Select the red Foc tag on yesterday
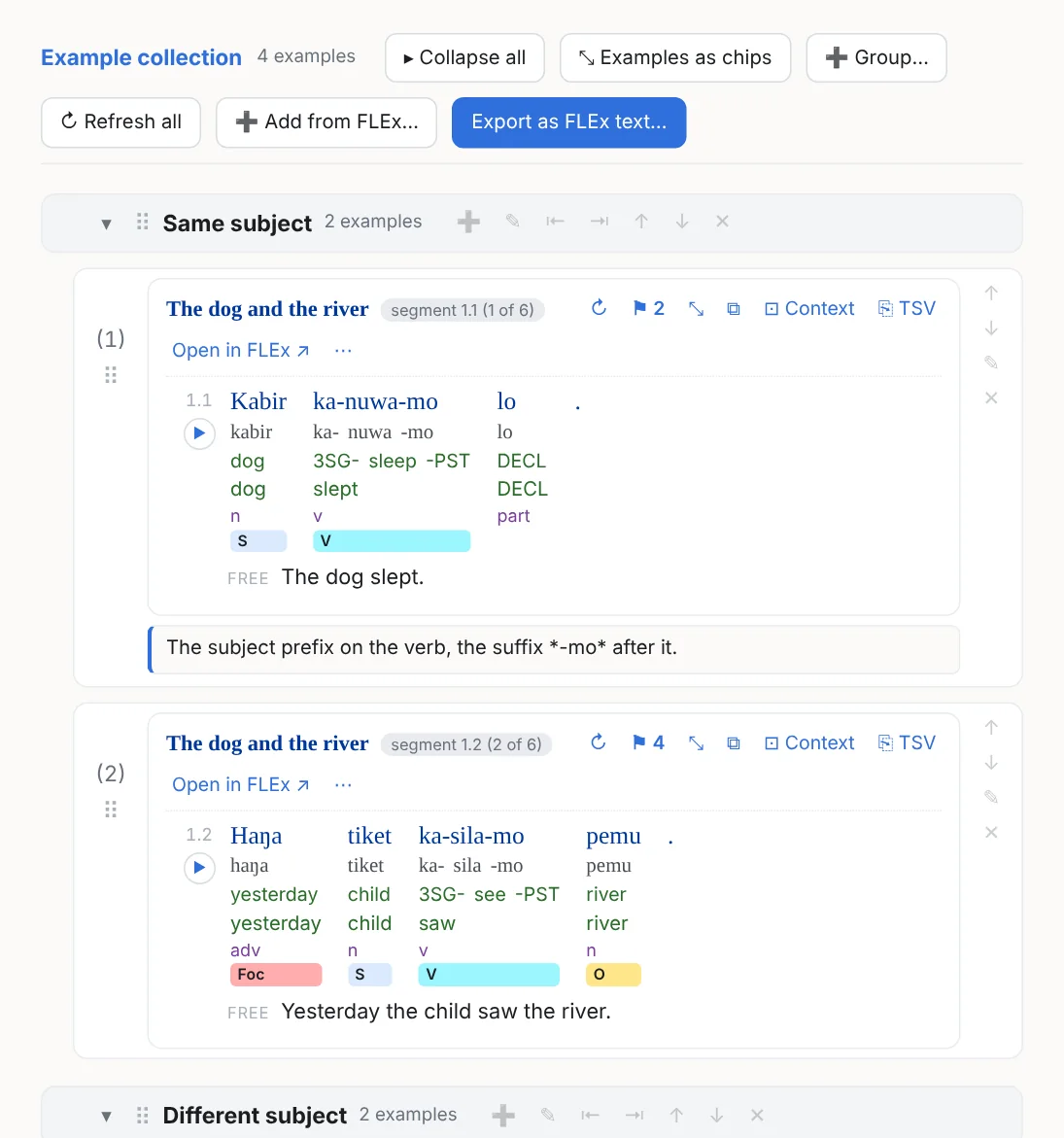The width and height of the screenshot is (1064, 1138). (x=276, y=975)
